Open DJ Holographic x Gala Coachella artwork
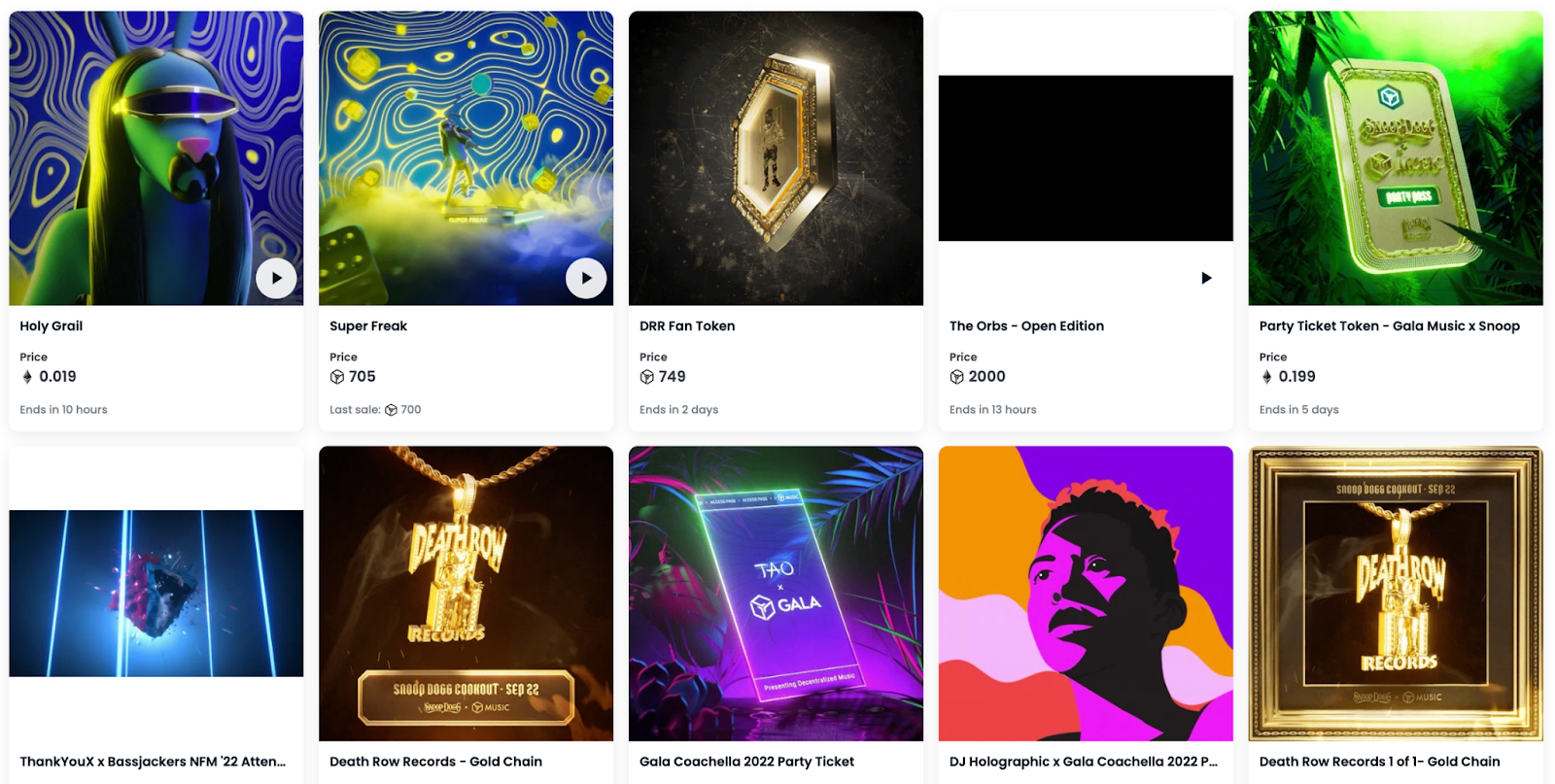The image size is (1555, 784). 1086,594
